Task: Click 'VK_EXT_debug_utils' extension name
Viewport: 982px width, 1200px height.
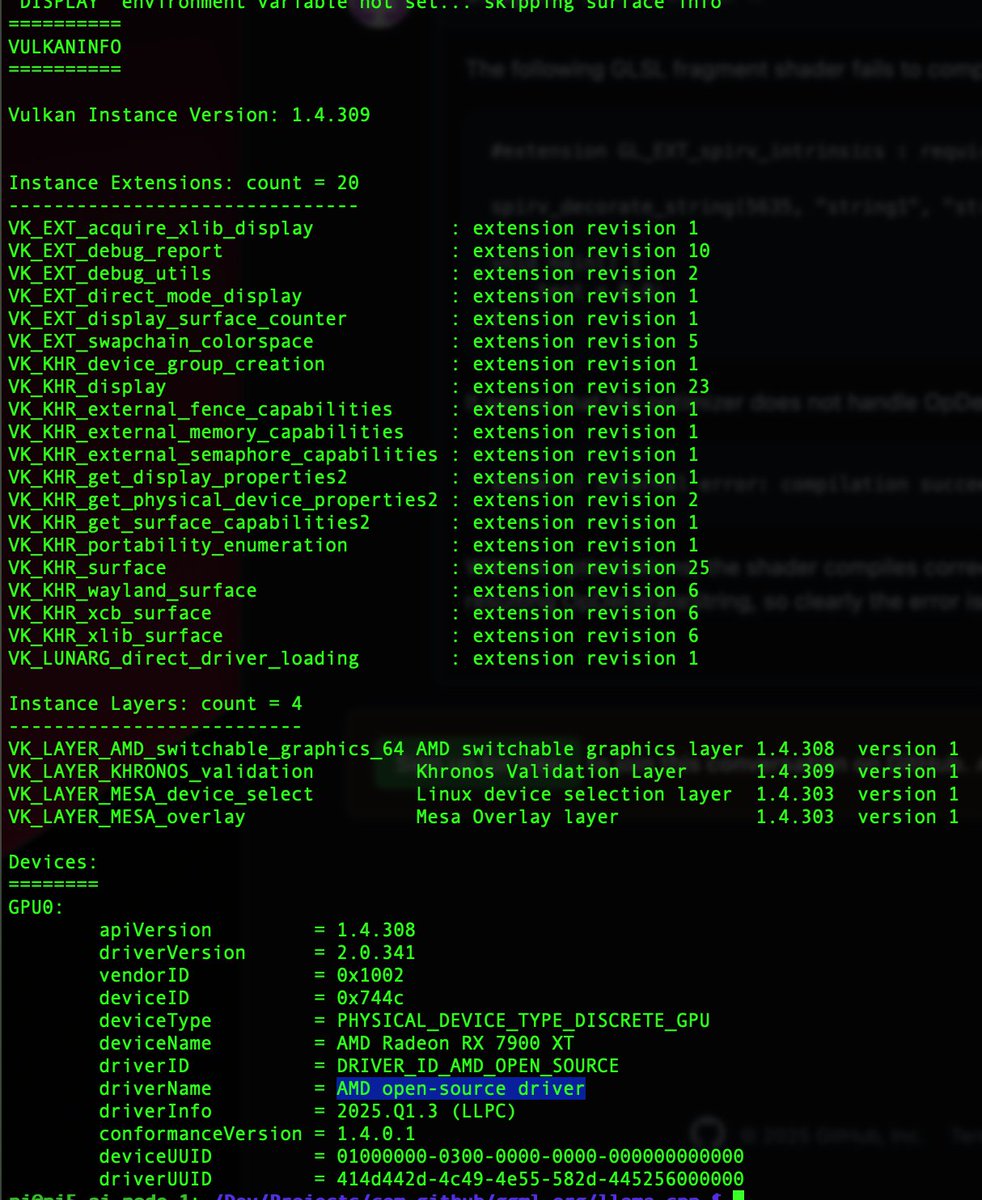Action: coord(110,273)
